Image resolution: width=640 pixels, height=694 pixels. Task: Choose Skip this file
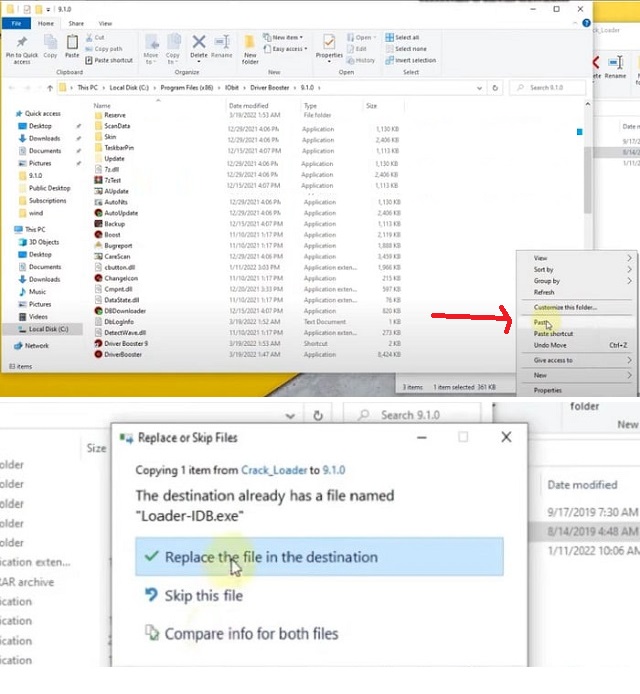(203, 596)
